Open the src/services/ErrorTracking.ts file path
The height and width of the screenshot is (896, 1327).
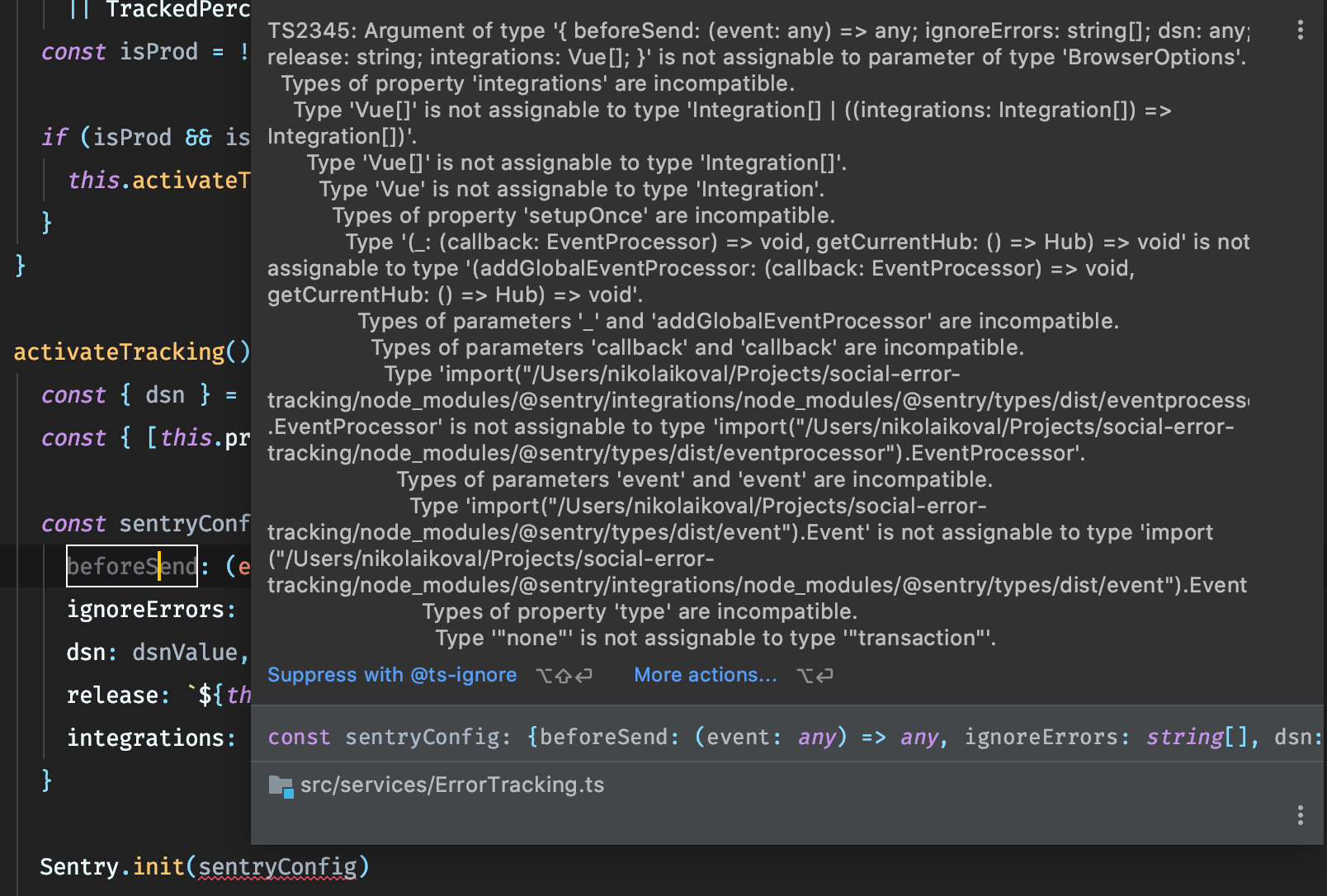[452, 785]
